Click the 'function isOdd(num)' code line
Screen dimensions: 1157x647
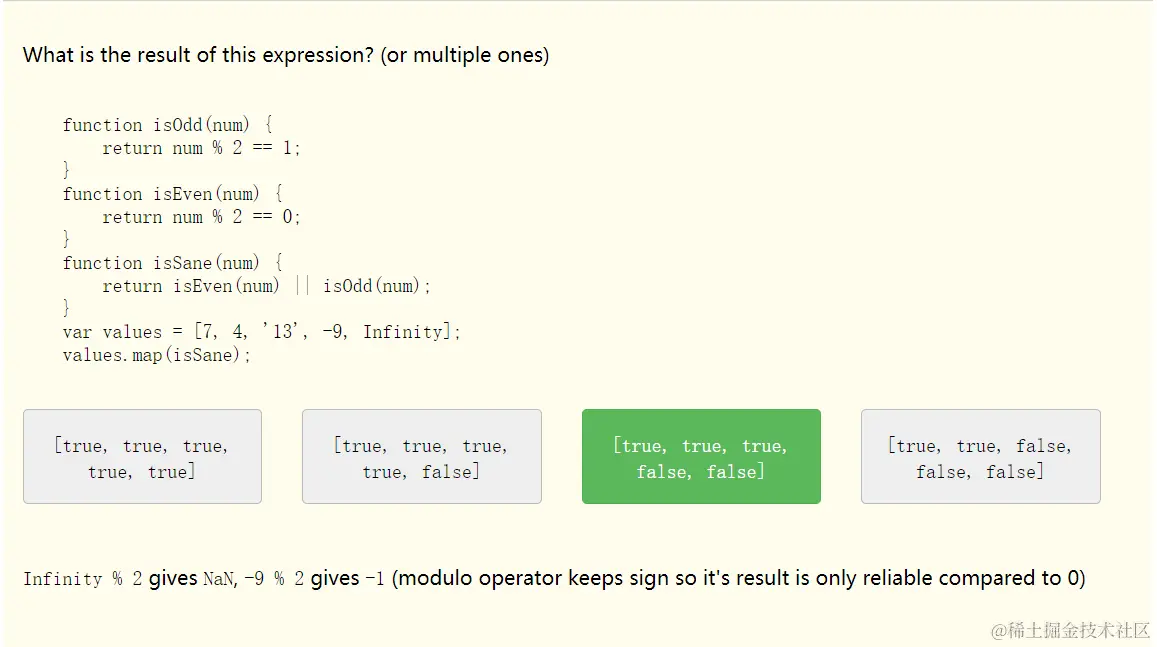click(x=167, y=125)
